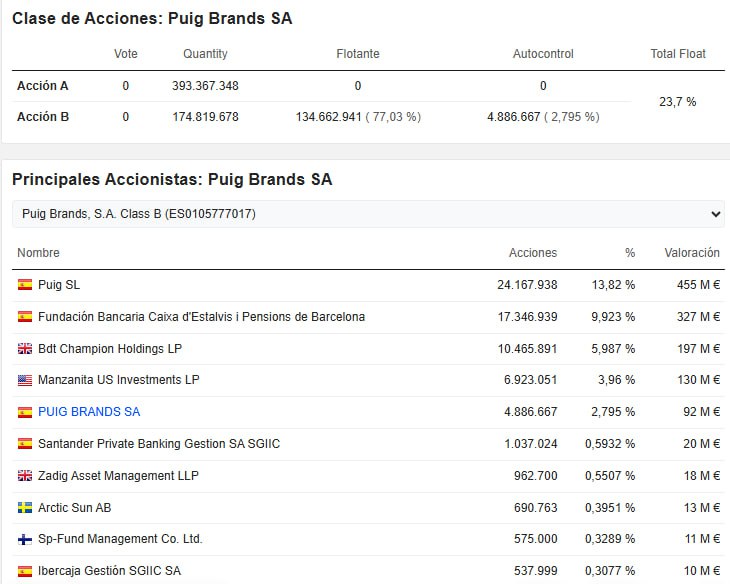Select the Acción B row label
Image resolution: width=730 pixels, height=584 pixels.
tap(43, 117)
